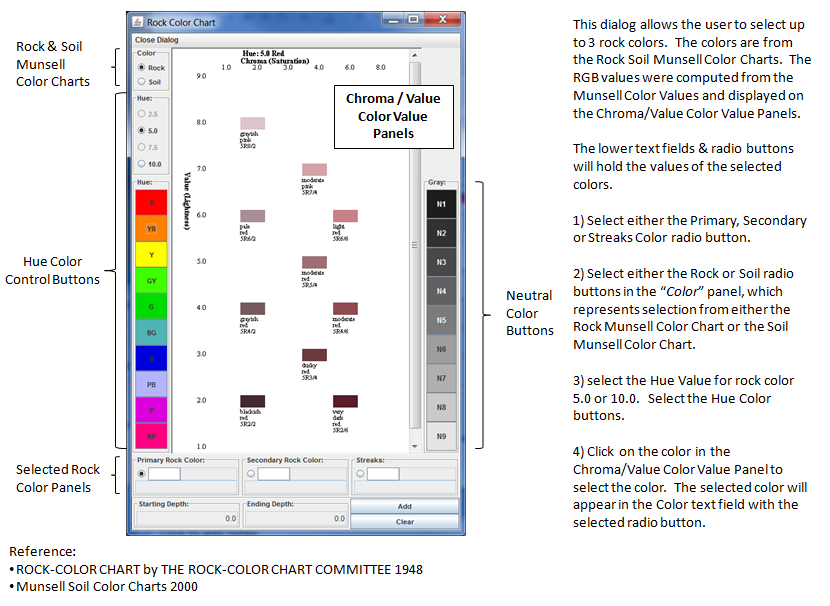Click the scroll down arrow of chart panel

pos(415,446)
